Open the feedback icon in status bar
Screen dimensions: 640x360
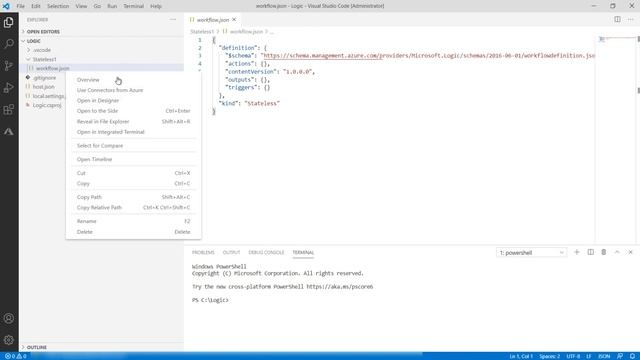620,356
